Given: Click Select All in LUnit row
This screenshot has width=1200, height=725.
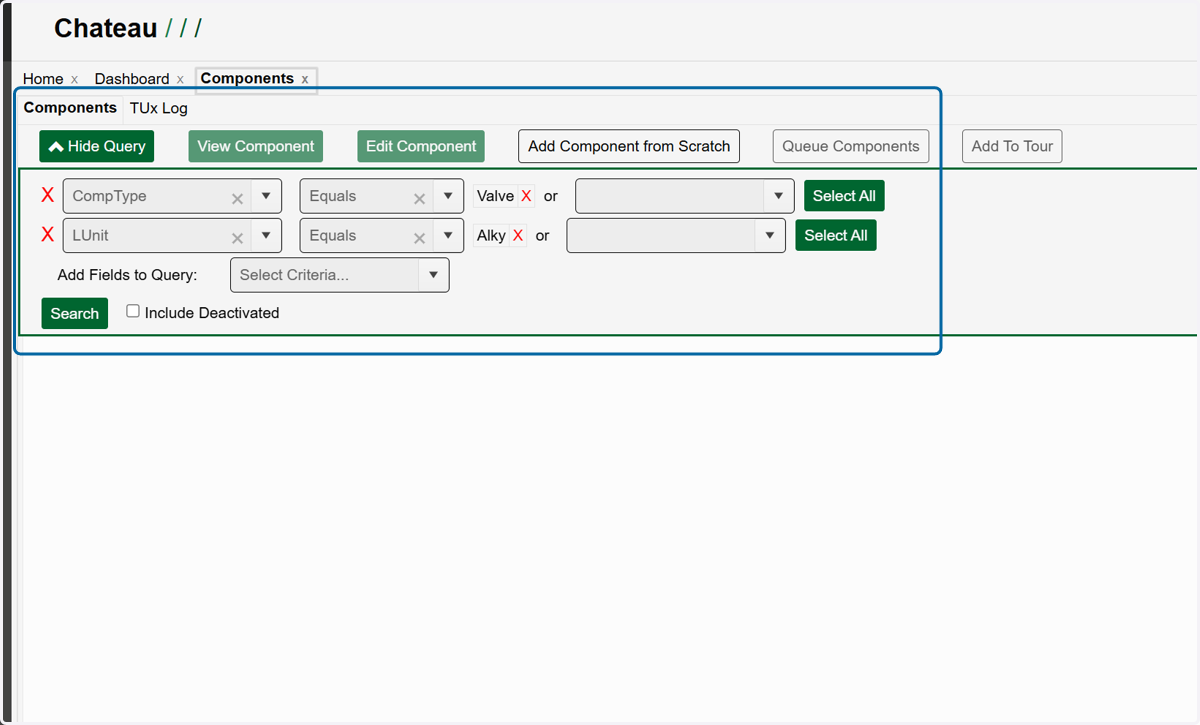Looking at the screenshot, I should (836, 235).
